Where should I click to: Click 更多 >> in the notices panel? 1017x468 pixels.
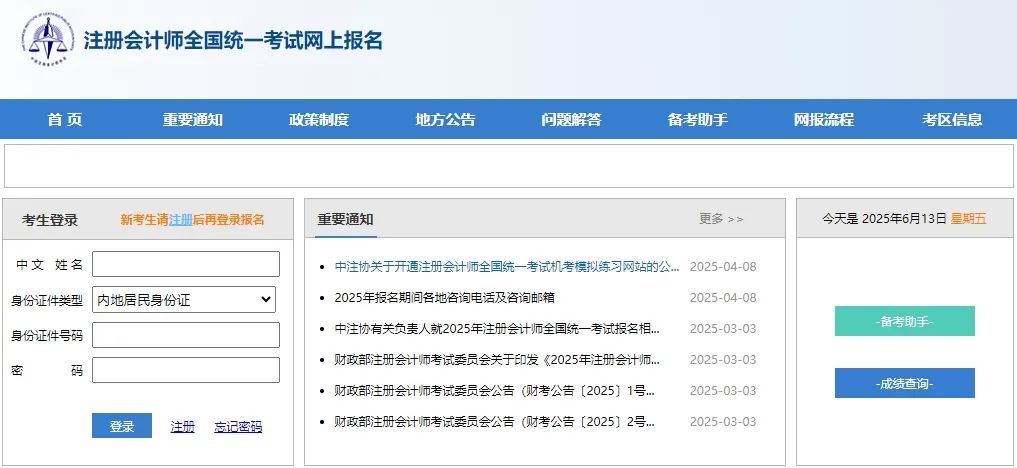pyautogui.click(x=721, y=219)
